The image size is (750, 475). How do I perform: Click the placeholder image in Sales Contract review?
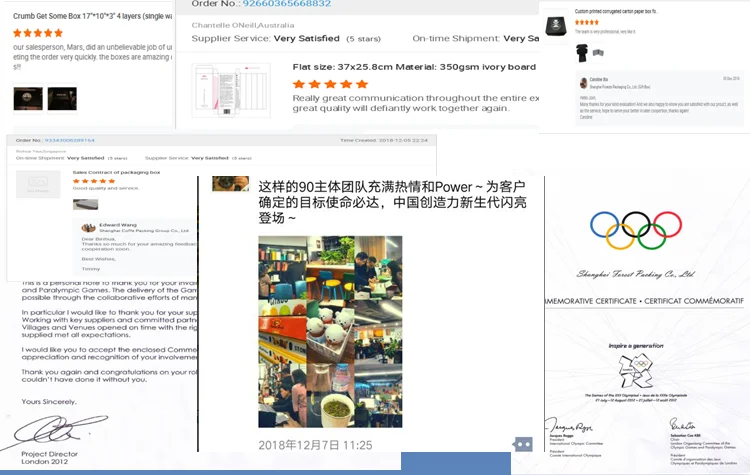(39, 183)
